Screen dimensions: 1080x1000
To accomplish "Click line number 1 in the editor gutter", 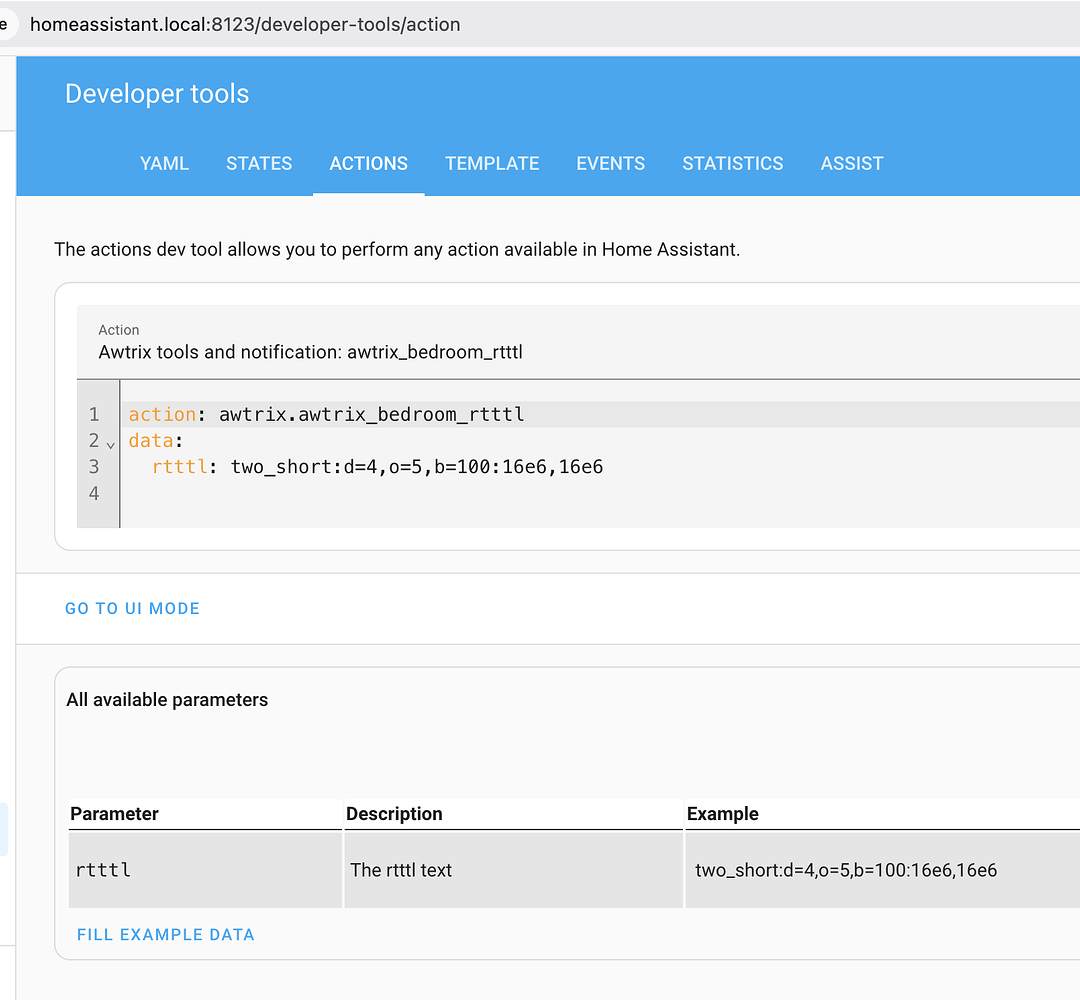I will [x=94, y=414].
